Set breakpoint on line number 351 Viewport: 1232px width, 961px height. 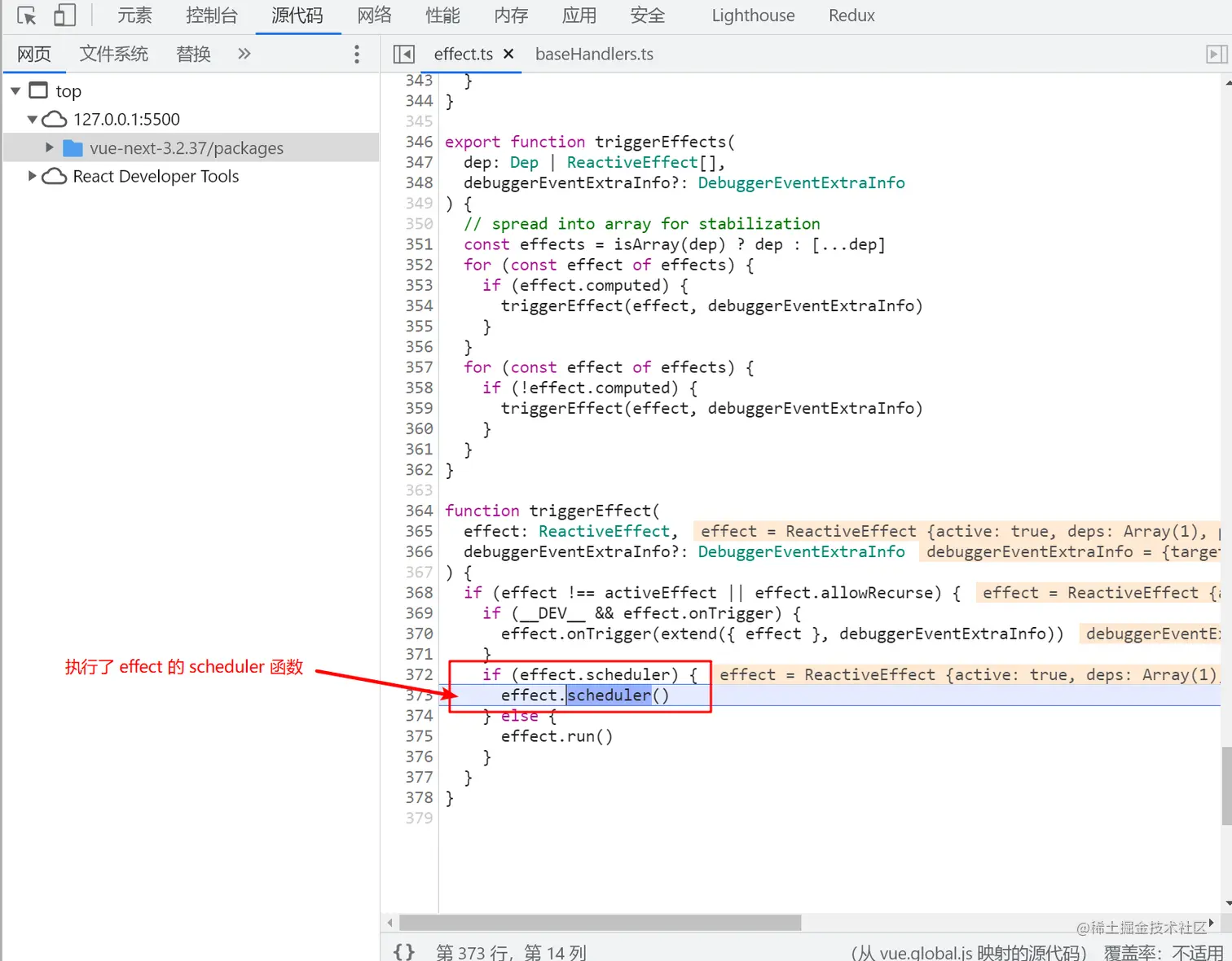[419, 244]
